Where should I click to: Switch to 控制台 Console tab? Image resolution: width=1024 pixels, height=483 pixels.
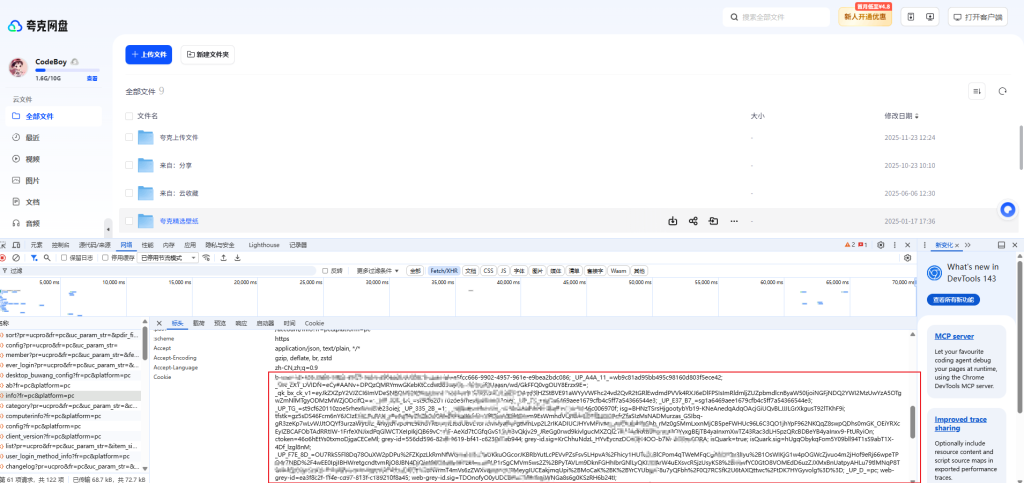[61, 245]
